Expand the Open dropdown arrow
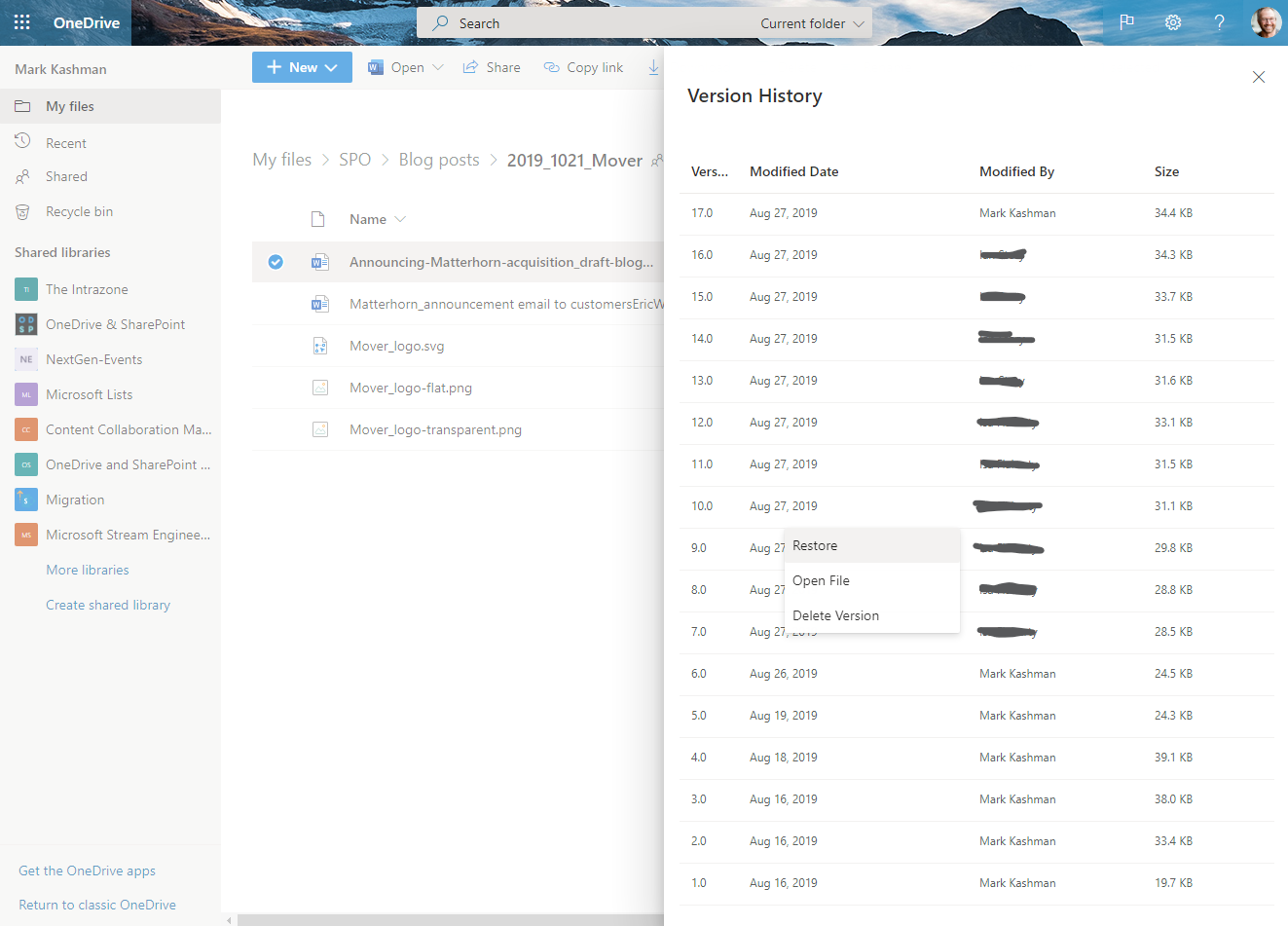This screenshot has width=1288, height=926. point(437,67)
